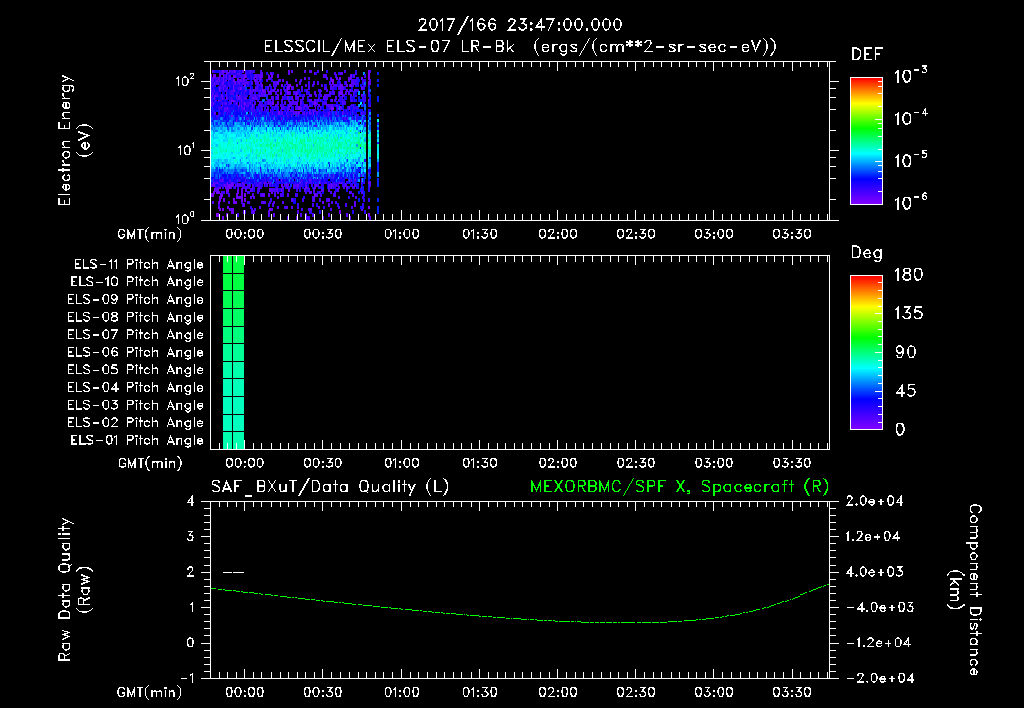Click the 10^-4 DEF scale label
Viewport: 1024px width, 708px height.
910,118
